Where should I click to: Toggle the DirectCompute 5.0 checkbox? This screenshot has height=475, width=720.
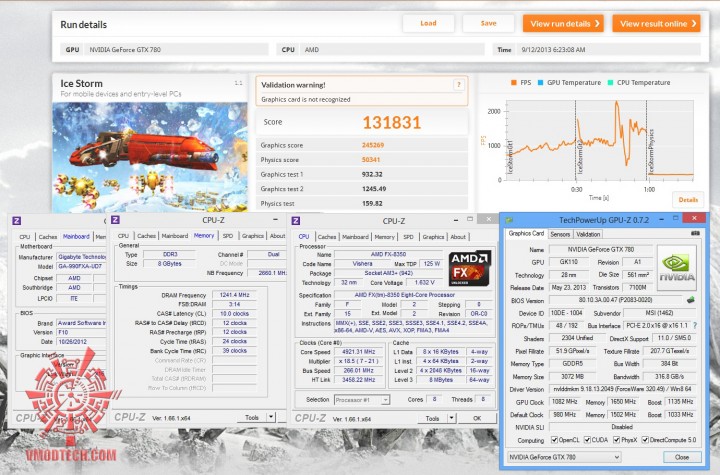tap(645, 440)
